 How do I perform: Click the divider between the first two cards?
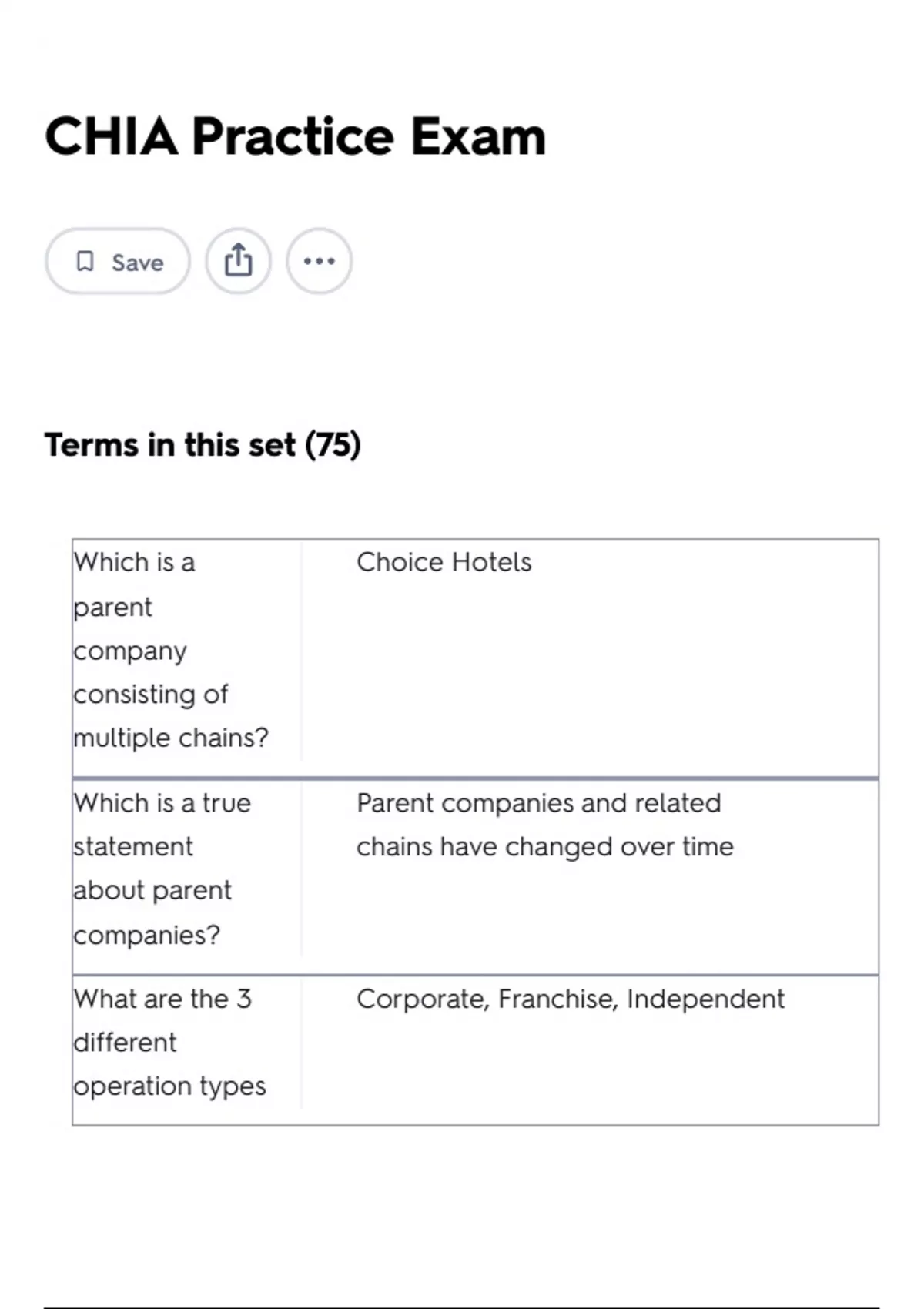(475, 778)
